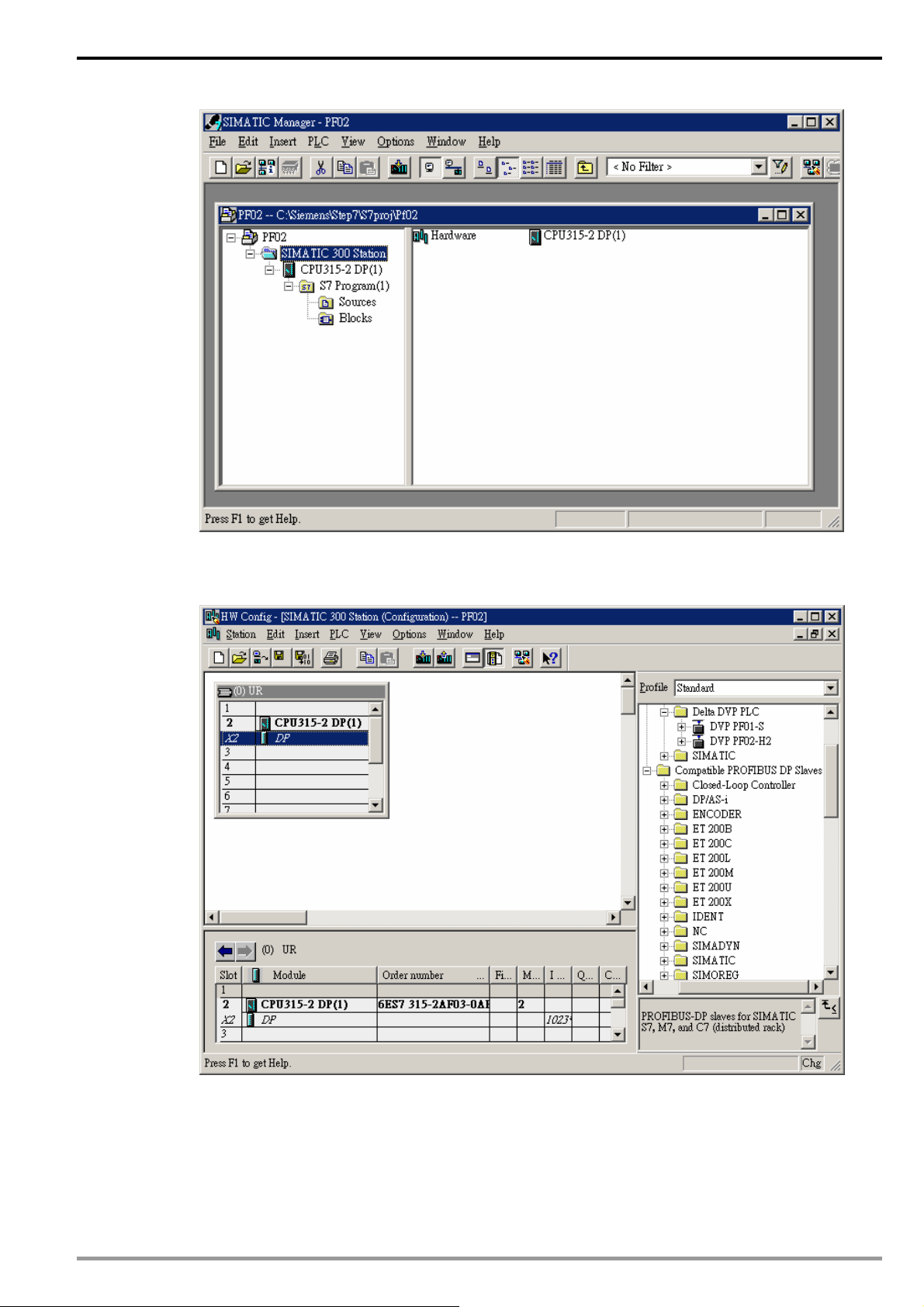Open Station menu in HW Config
The image size is (924, 1307).
[241, 634]
